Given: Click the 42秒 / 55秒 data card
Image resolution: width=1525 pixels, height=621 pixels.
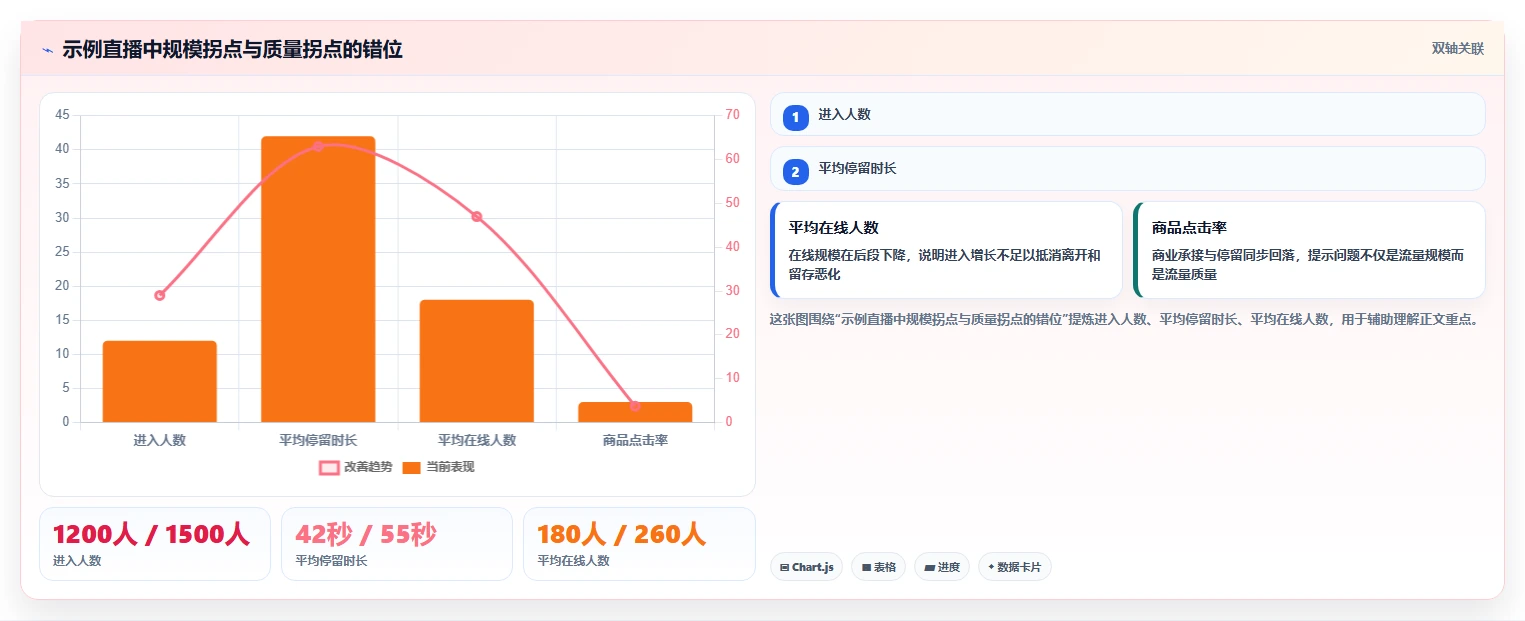Looking at the screenshot, I should 397,544.
